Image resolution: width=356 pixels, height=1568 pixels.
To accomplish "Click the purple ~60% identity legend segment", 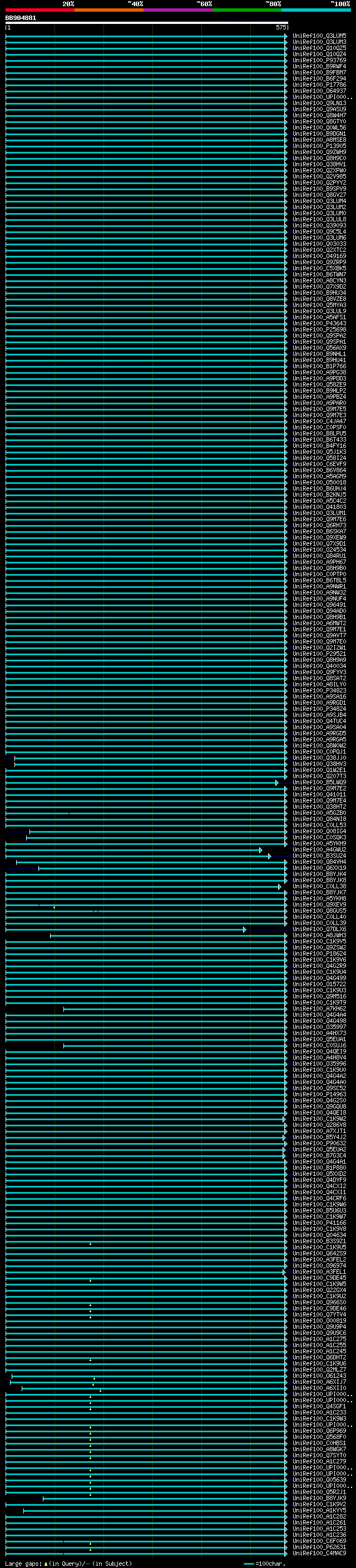I will point(179,10).
